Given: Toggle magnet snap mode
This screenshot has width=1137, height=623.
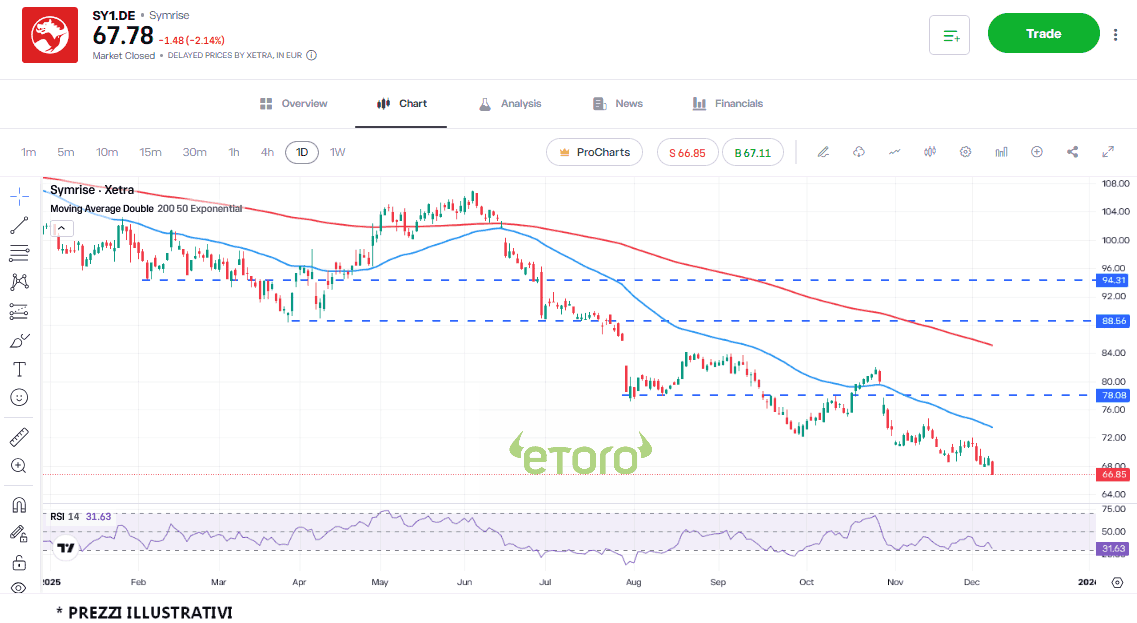Looking at the screenshot, I should tap(19, 504).
